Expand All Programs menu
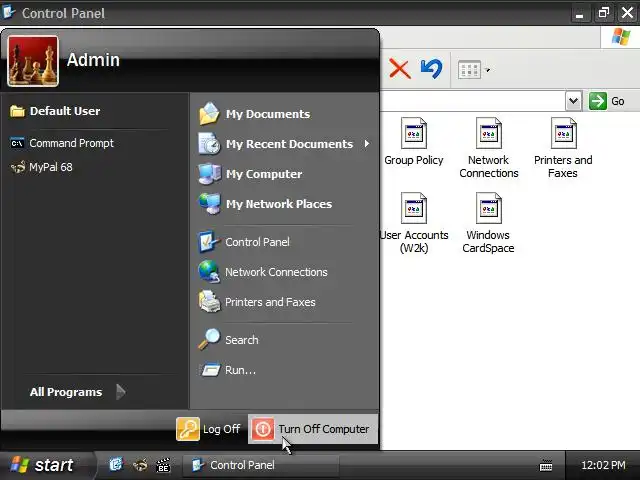The height and width of the screenshot is (480, 640). point(78,392)
